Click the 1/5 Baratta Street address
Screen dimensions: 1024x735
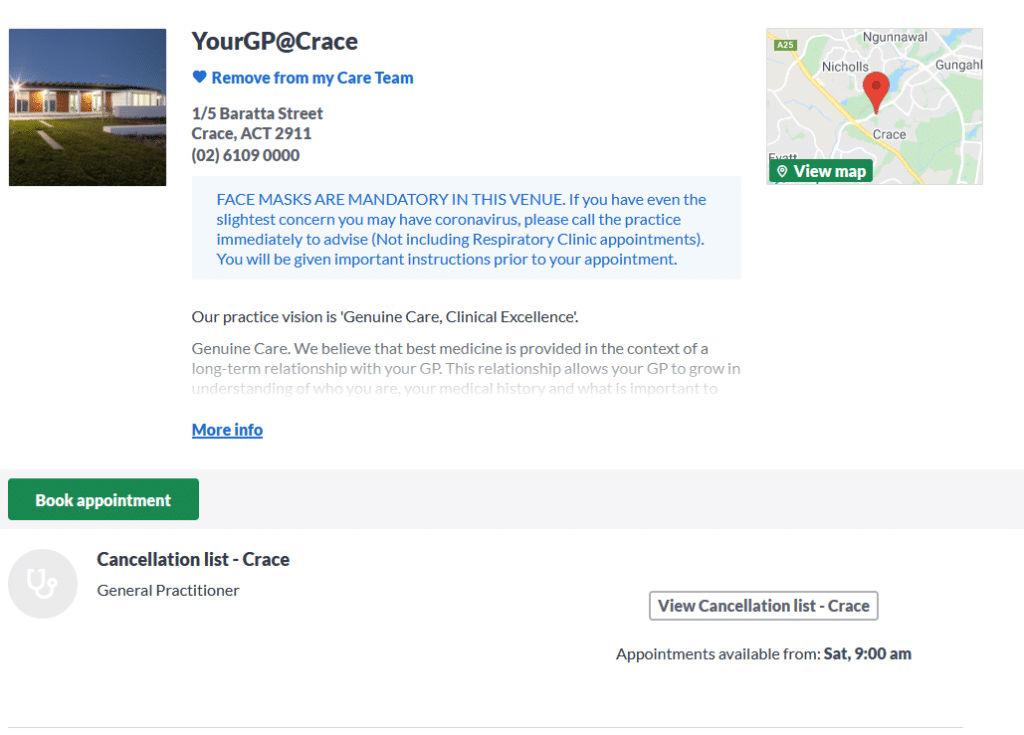pos(257,114)
